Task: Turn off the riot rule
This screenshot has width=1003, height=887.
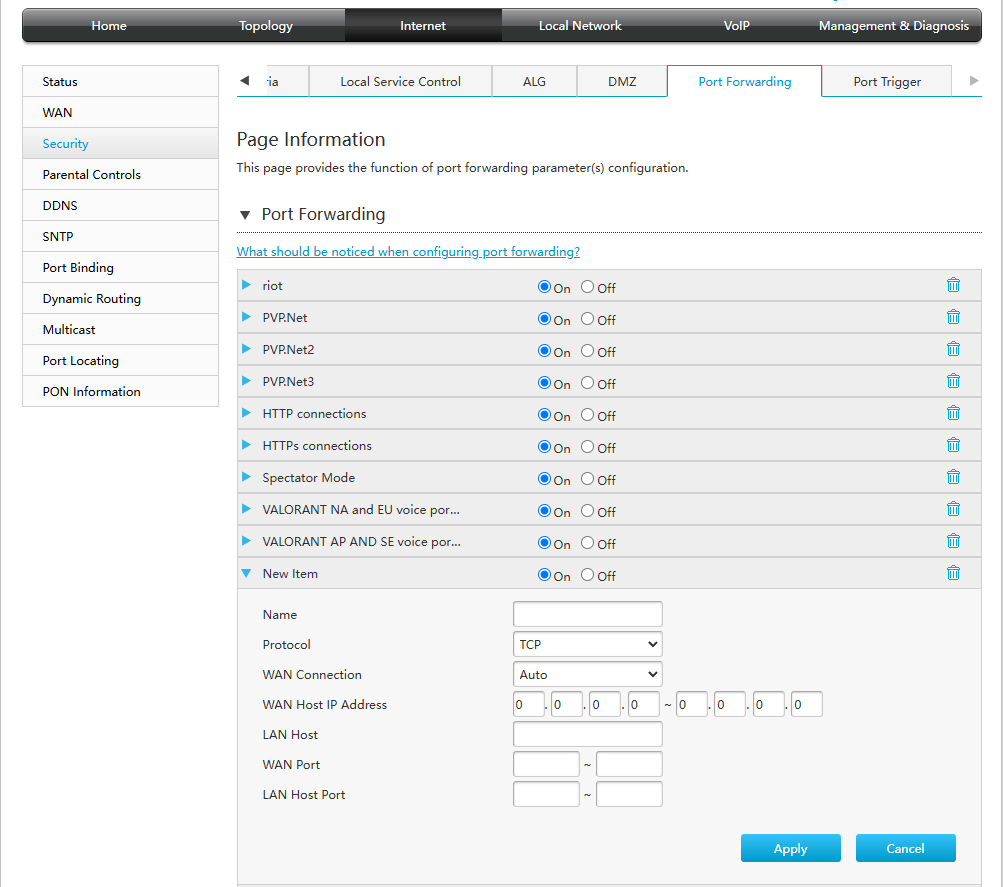Action: coord(590,287)
